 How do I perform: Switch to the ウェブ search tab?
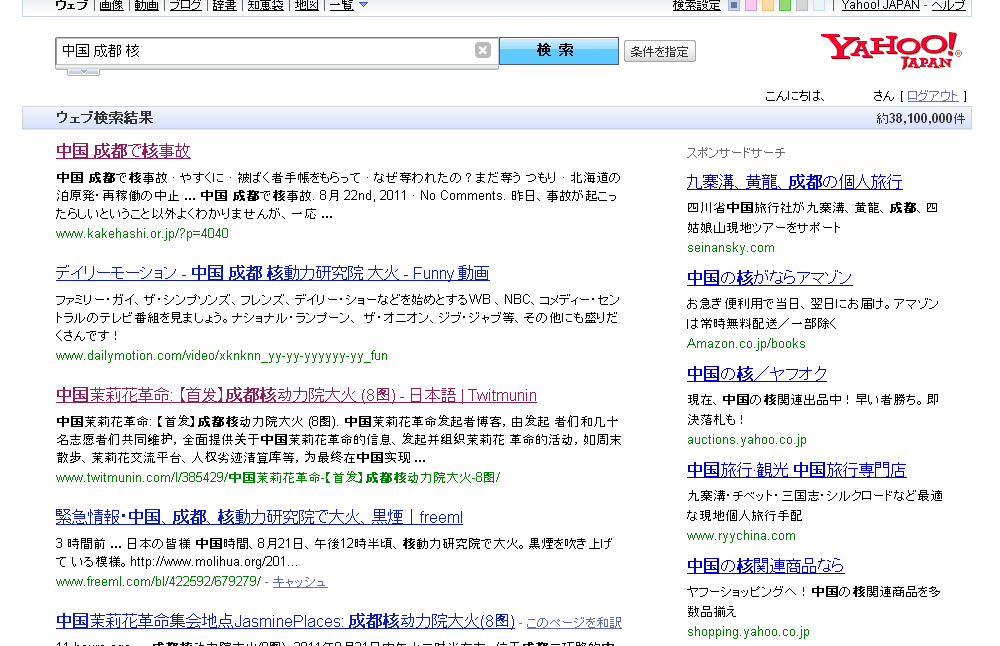point(71,5)
